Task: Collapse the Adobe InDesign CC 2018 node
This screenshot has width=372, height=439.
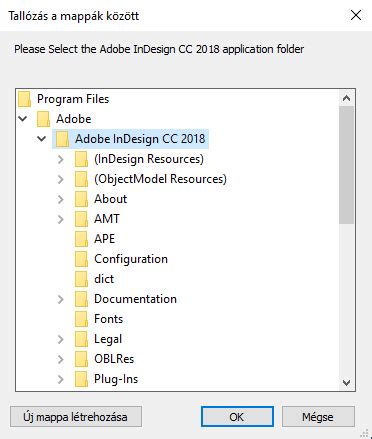Action: 42,139
